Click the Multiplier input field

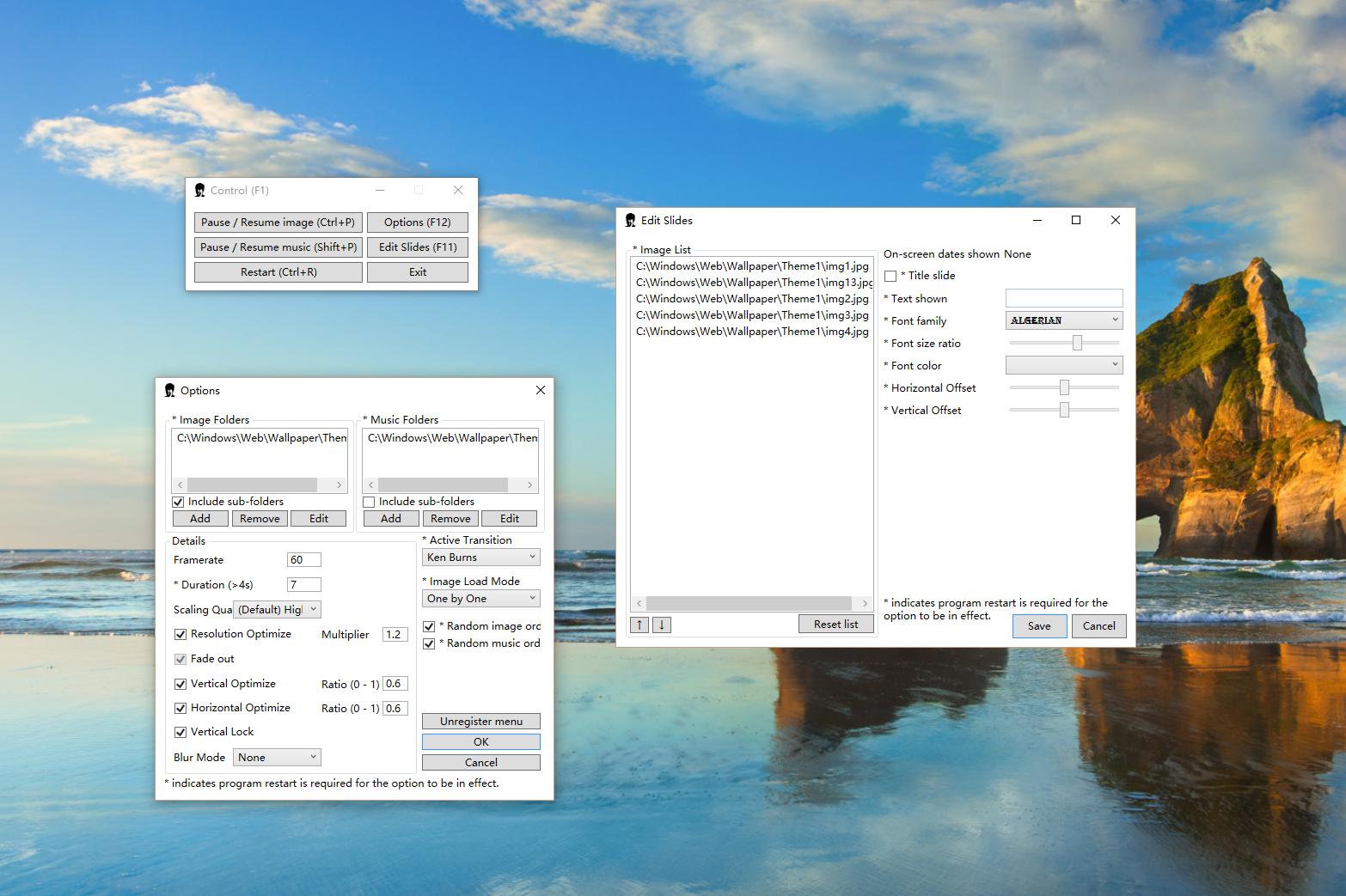coord(395,635)
